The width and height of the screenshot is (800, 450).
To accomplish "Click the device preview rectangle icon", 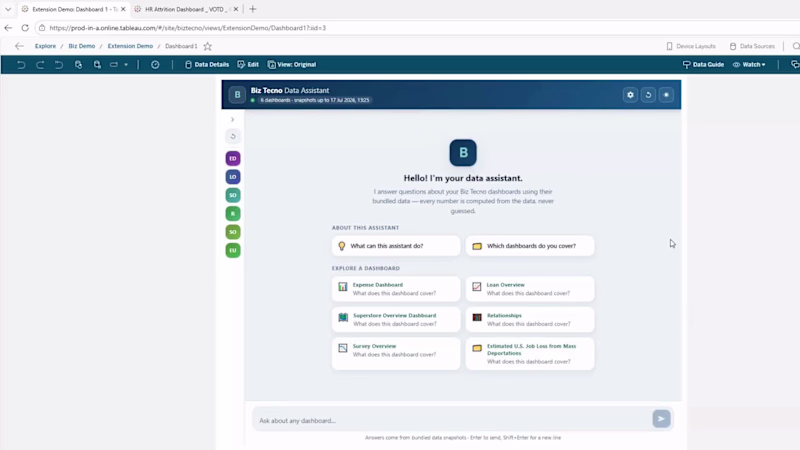I will tap(114, 65).
